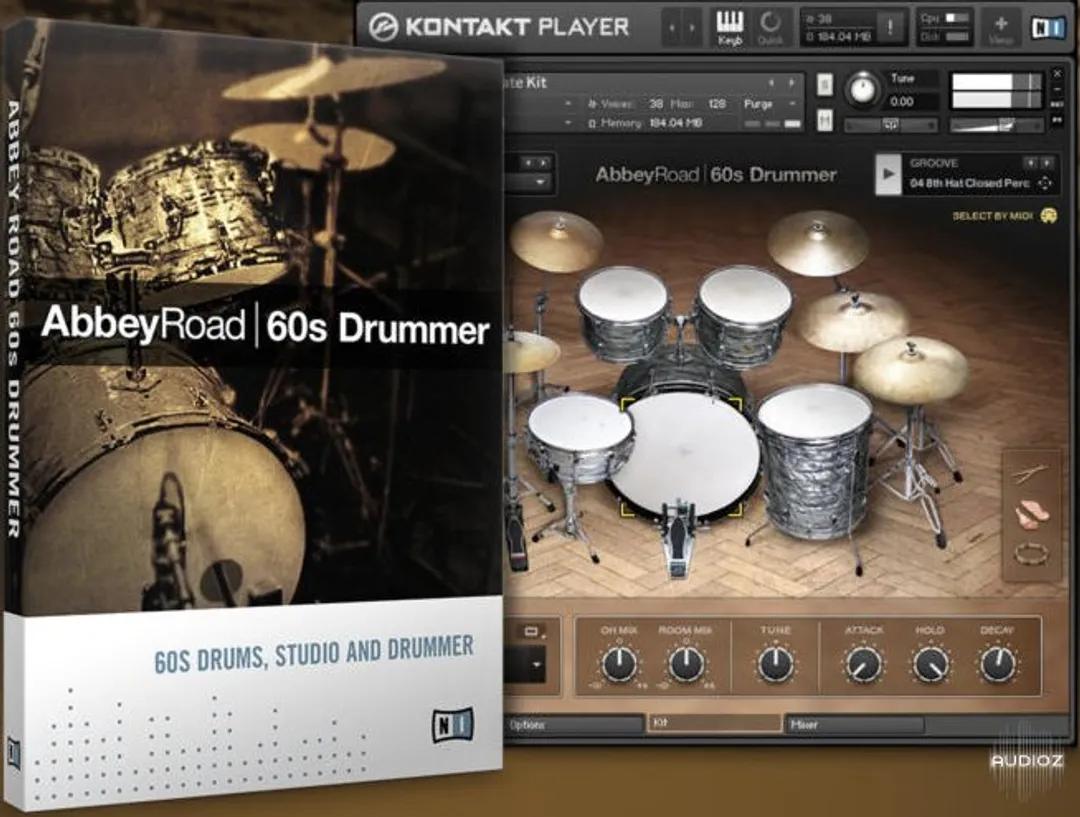1080x817 pixels.
Task: Switch to the Kit tab
Action: click(715, 723)
